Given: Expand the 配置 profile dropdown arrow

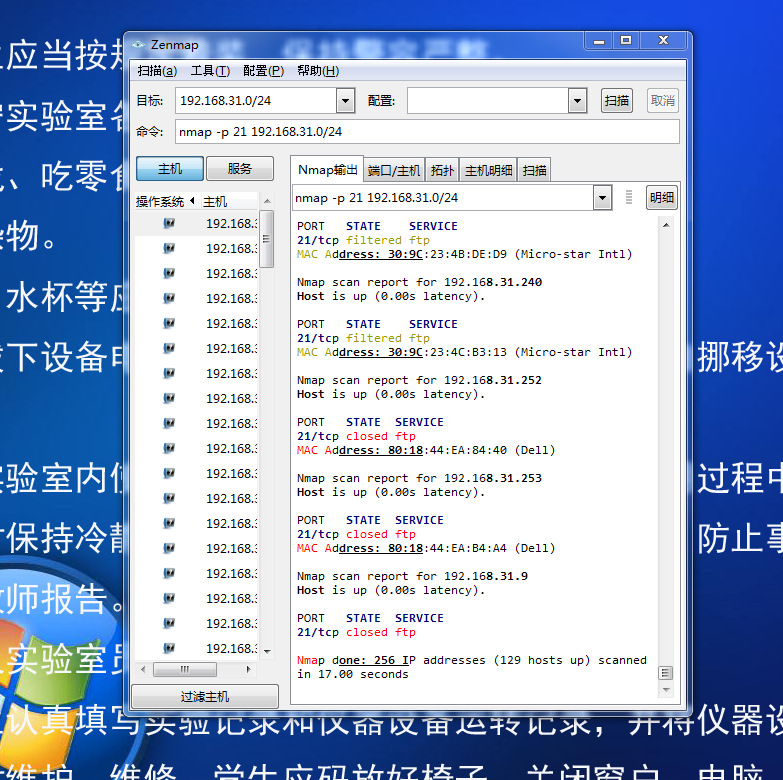Looking at the screenshot, I should pyautogui.click(x=577, y=101).
